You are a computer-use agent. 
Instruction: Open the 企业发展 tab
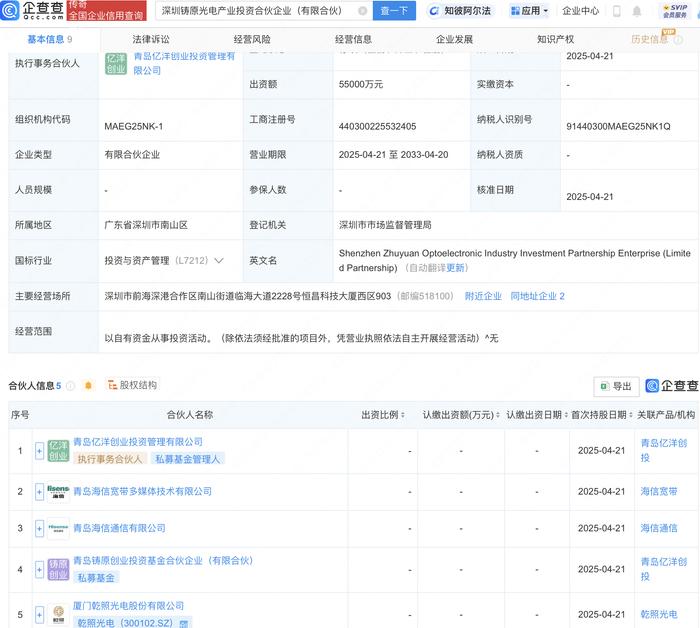[454, 39]
